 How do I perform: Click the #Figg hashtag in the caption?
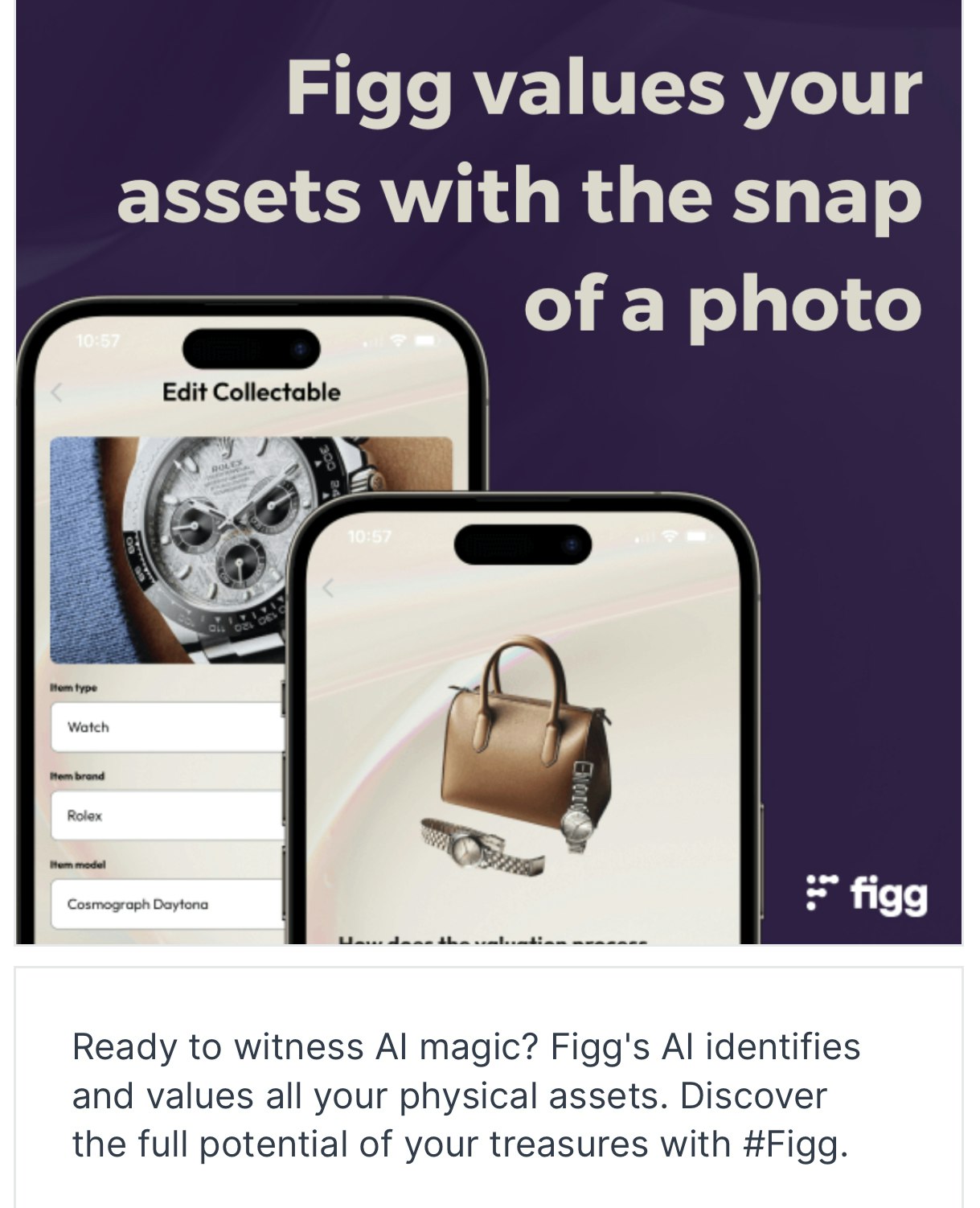(x=796, y=1144)
